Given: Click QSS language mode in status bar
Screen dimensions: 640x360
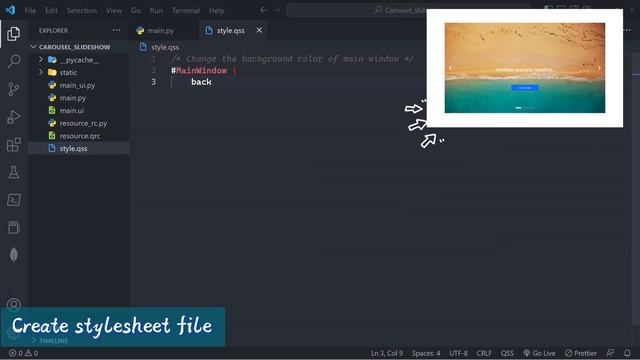Looking at the screenshot, I should click(x=507, y=353).
